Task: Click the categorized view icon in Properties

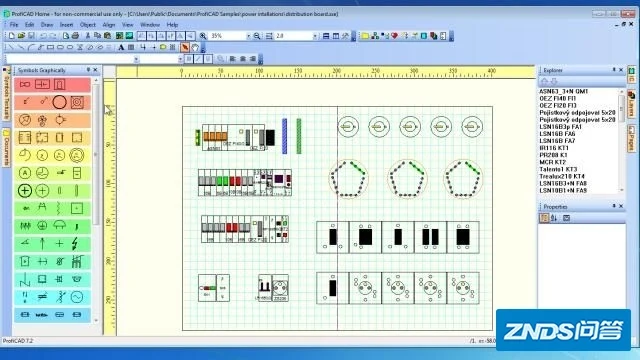Action: click(544, 218)
